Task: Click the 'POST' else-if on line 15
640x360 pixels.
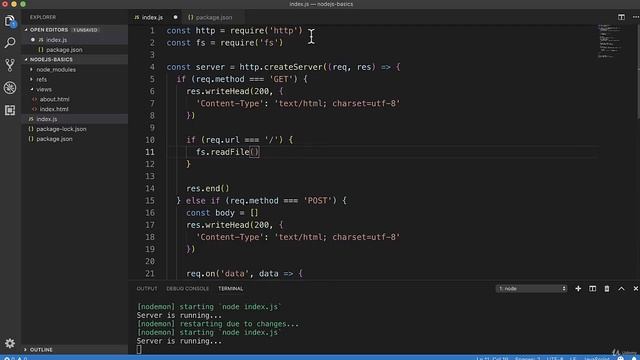Action: 261,200
